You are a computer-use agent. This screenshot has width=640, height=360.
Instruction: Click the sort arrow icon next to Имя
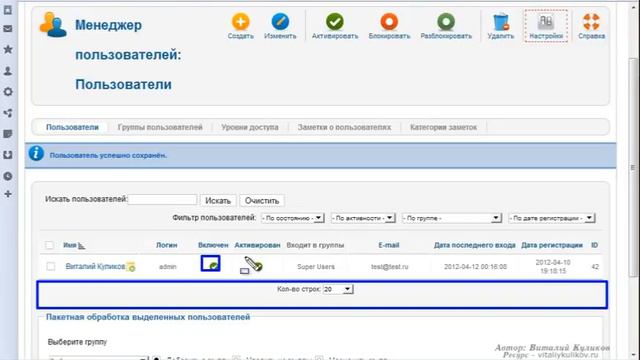click(82, 246)
